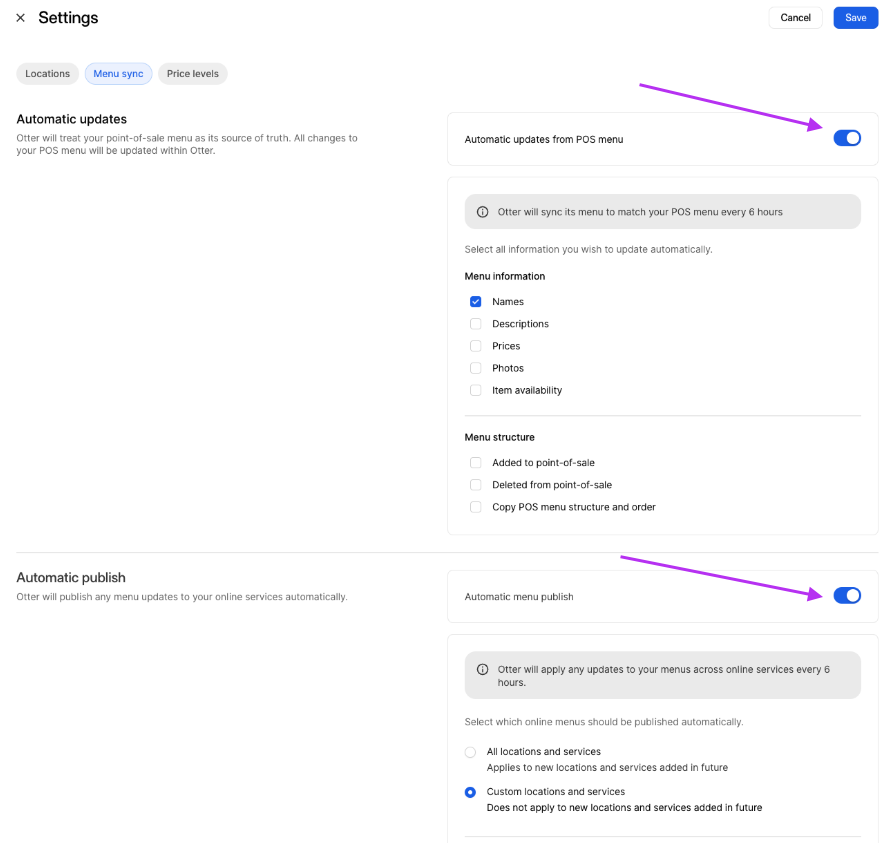The width and height of the screenshot is (894, 843).
Task: Turn off Automatic menu publish toggle
Action: [846, 596]
